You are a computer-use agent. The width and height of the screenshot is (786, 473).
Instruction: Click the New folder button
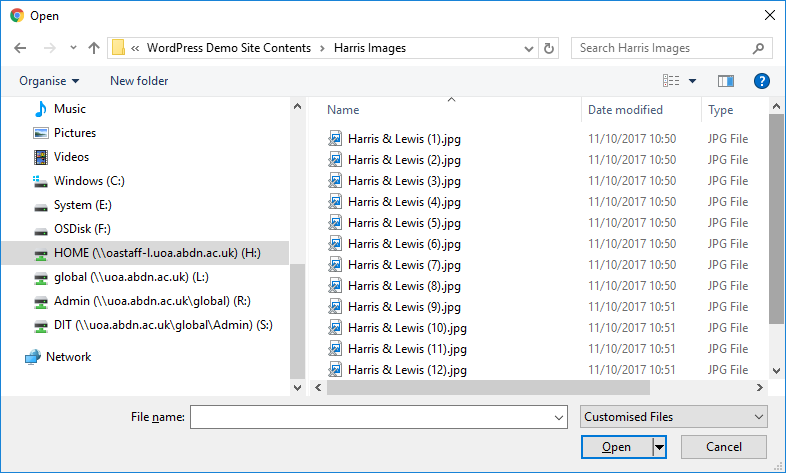click(x=139, y=81)
